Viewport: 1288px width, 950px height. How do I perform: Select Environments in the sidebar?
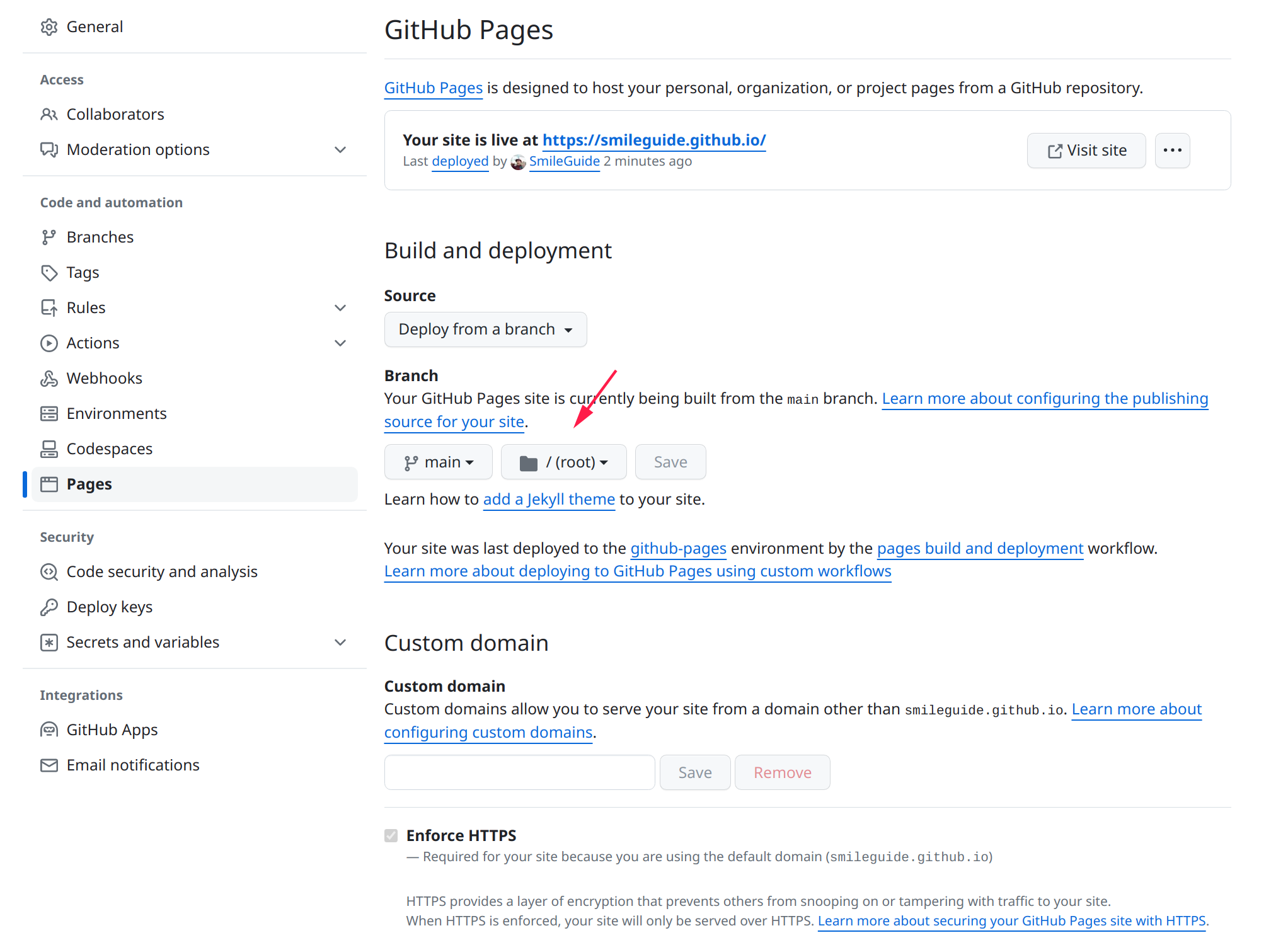117,414
